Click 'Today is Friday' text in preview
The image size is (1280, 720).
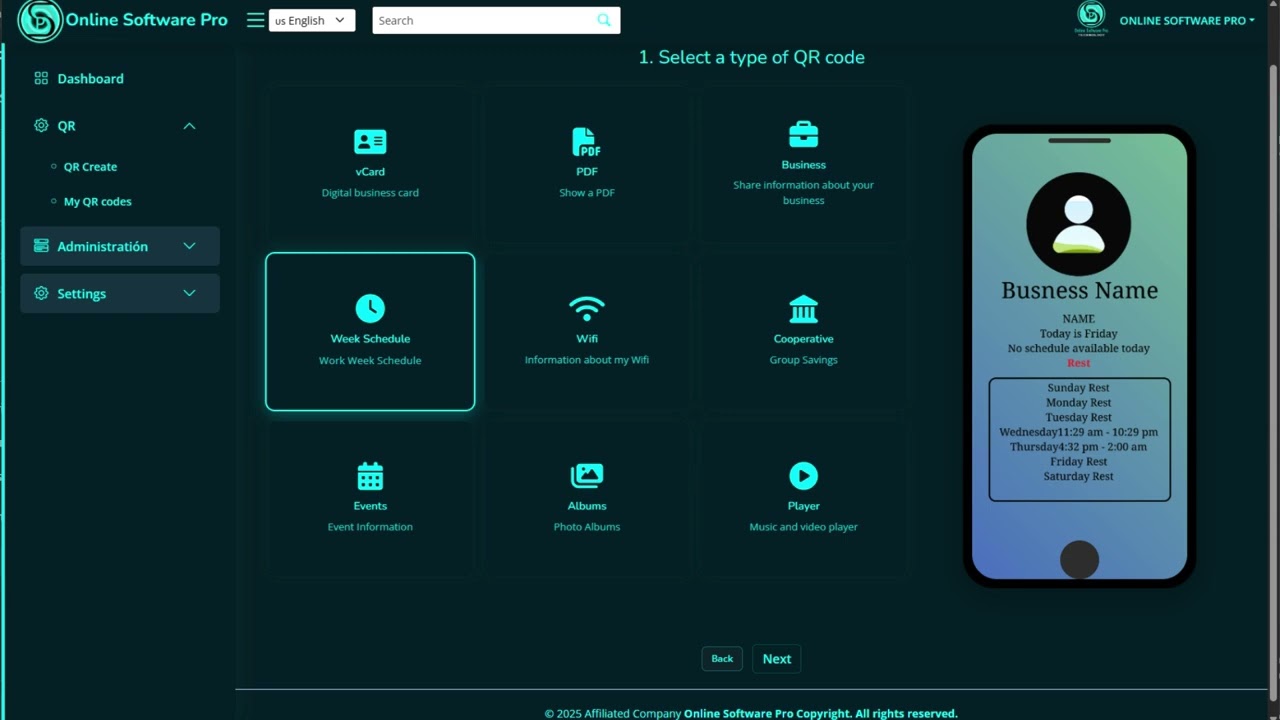tap(1079, 333)
